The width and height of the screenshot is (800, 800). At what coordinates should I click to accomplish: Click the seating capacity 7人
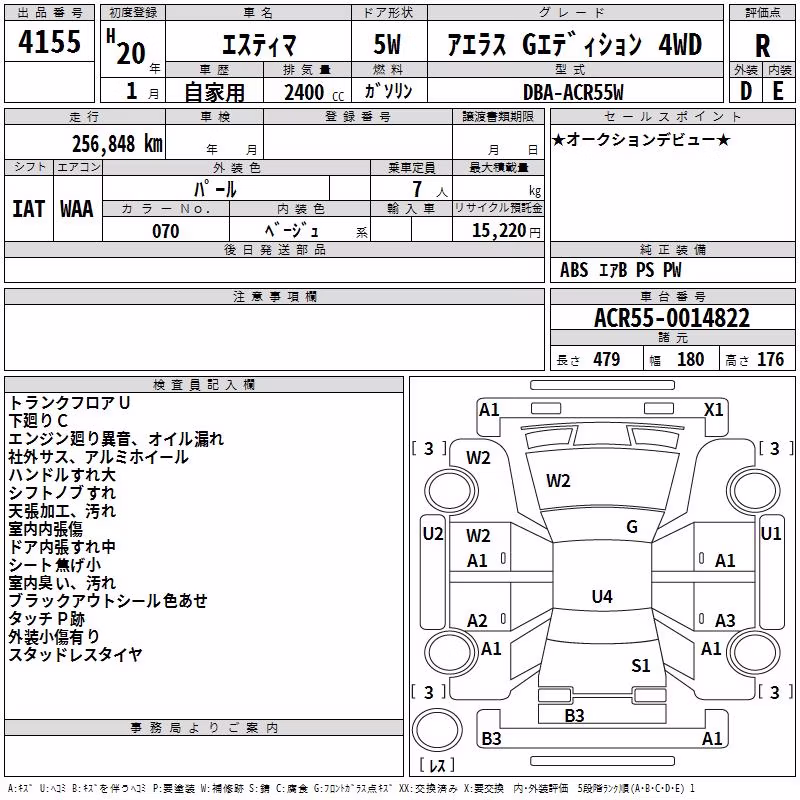click(430, 190)
